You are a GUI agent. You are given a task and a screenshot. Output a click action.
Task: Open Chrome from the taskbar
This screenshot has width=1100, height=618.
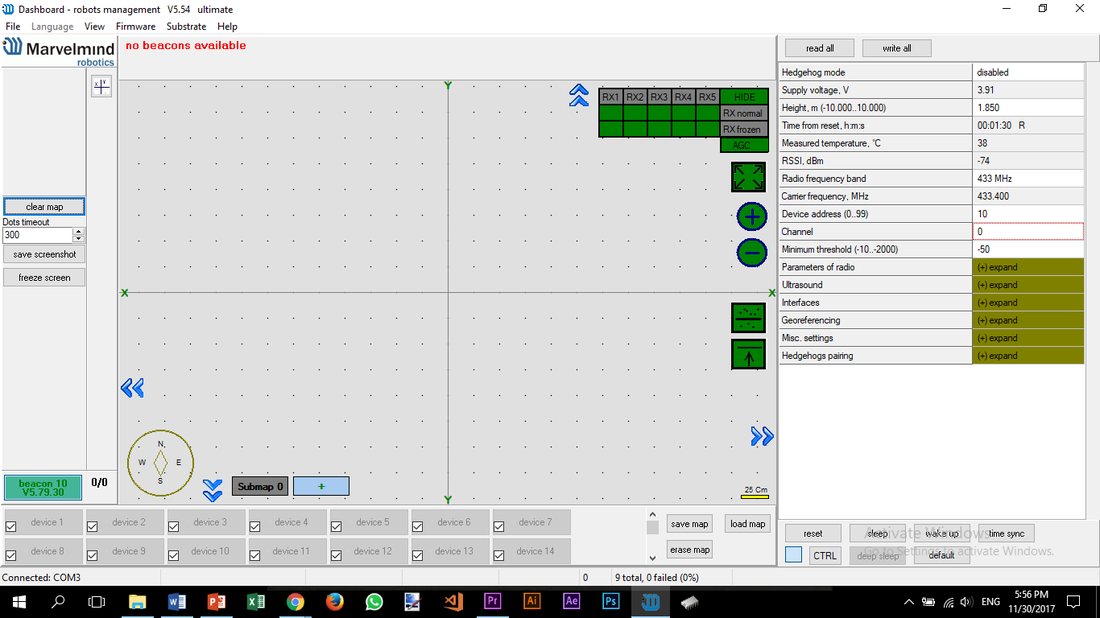coord(295,602)
